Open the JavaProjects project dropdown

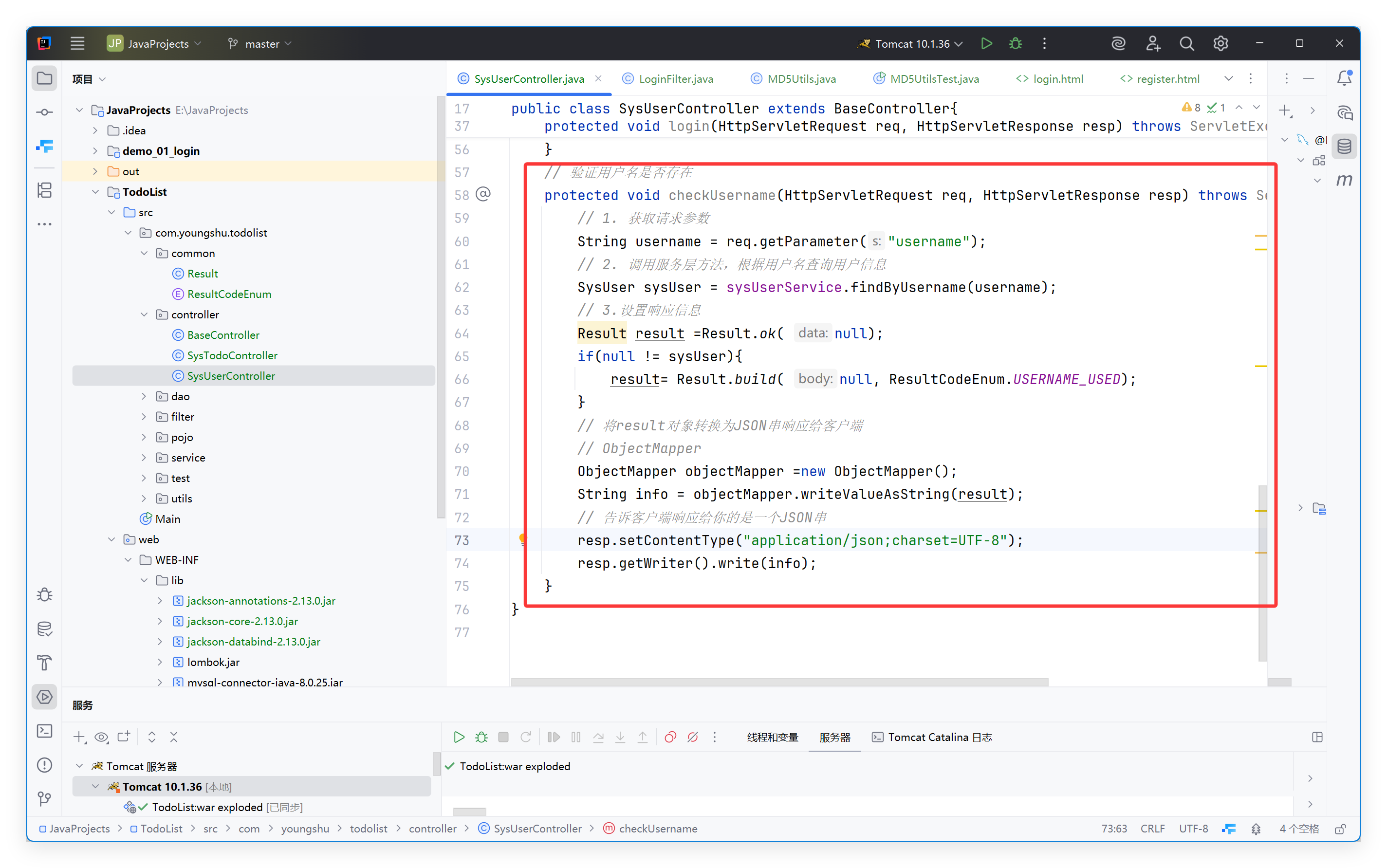point(154,44)
